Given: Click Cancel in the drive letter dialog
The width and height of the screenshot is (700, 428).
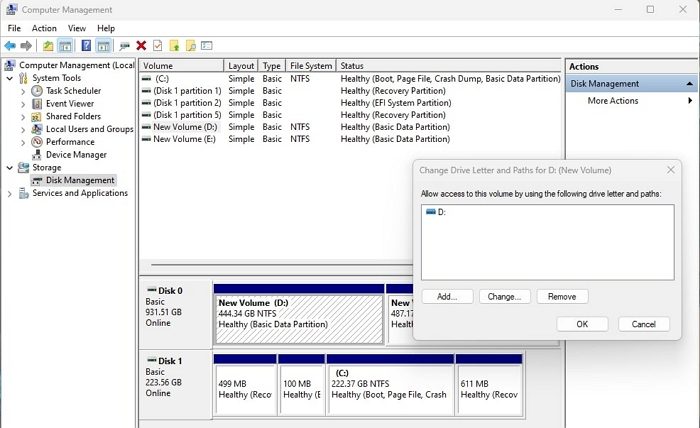Looking at the screenshot, I should pos(644,324).
